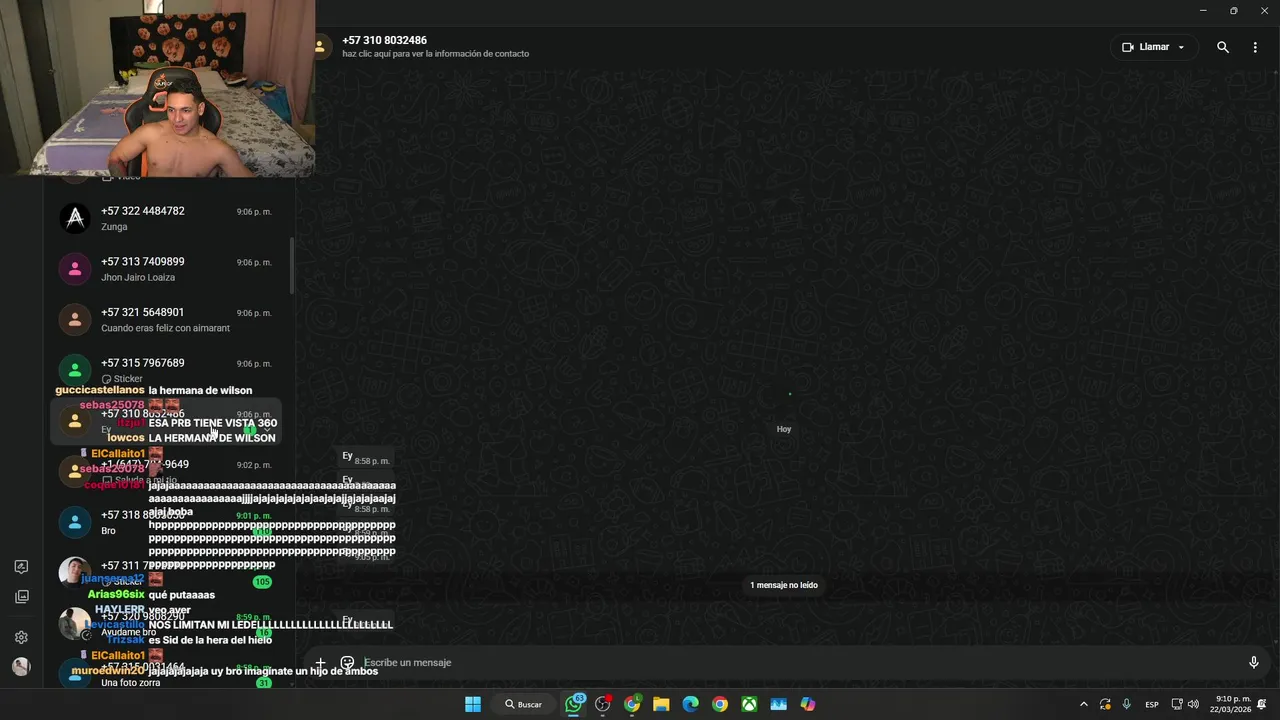Click the 1 mensaje no leído marker
The width and height of the screenshot is (1280, 720).
(x=784, y=585)
